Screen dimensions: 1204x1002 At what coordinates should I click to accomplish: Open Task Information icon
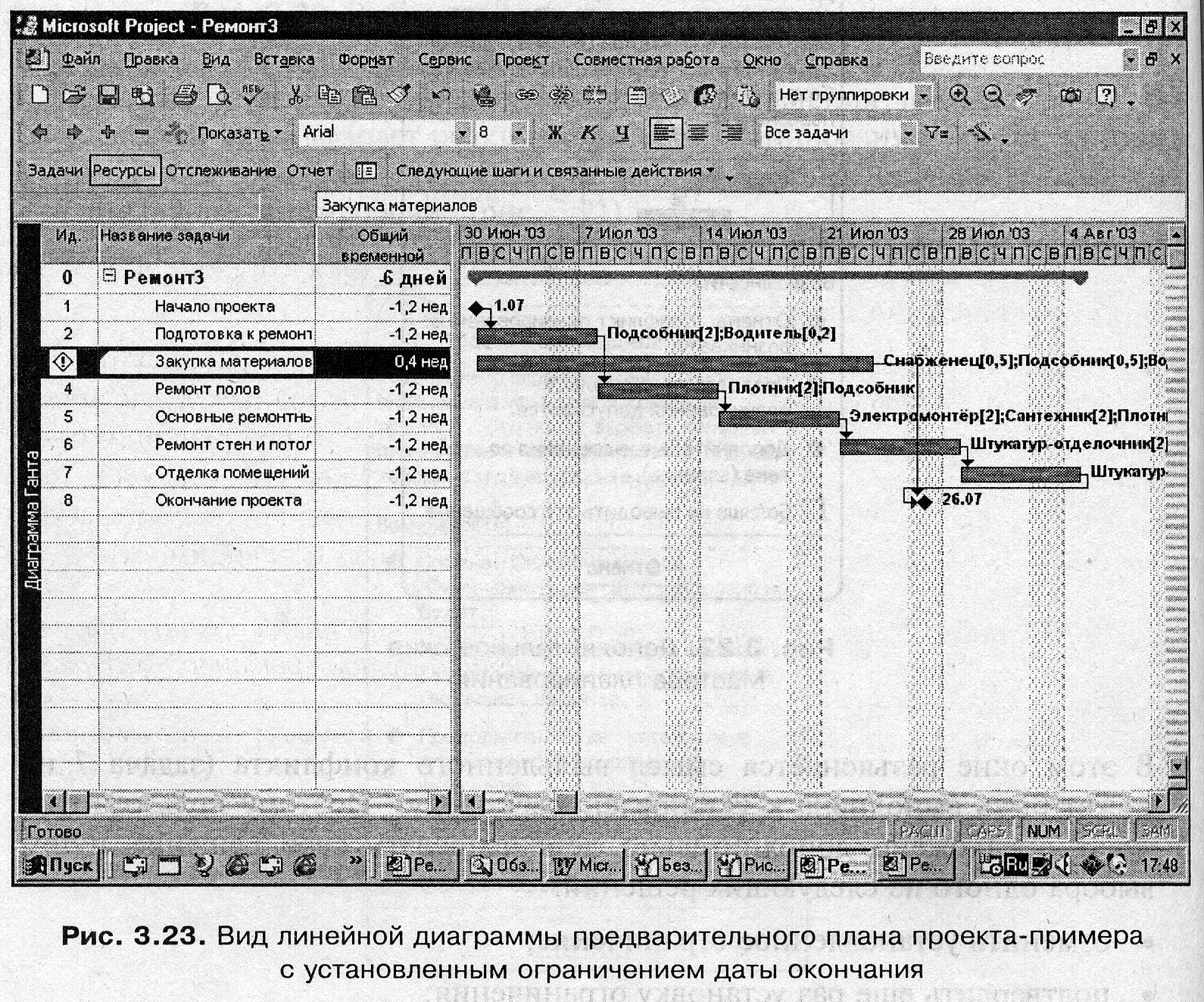pyautogui.click(x=638, y=95)
